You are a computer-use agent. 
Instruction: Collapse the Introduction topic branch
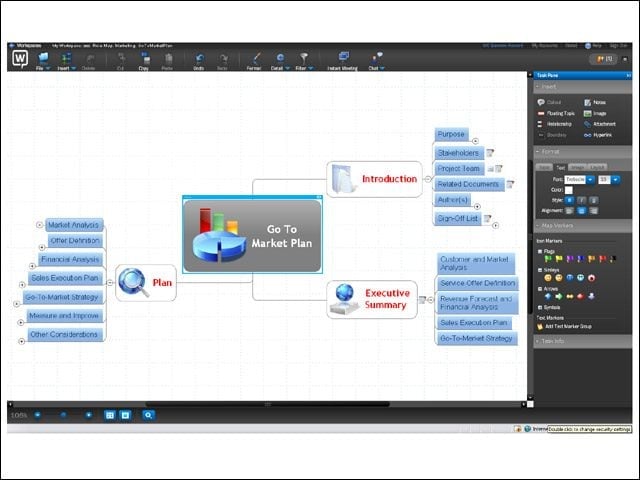click(427, 179)
